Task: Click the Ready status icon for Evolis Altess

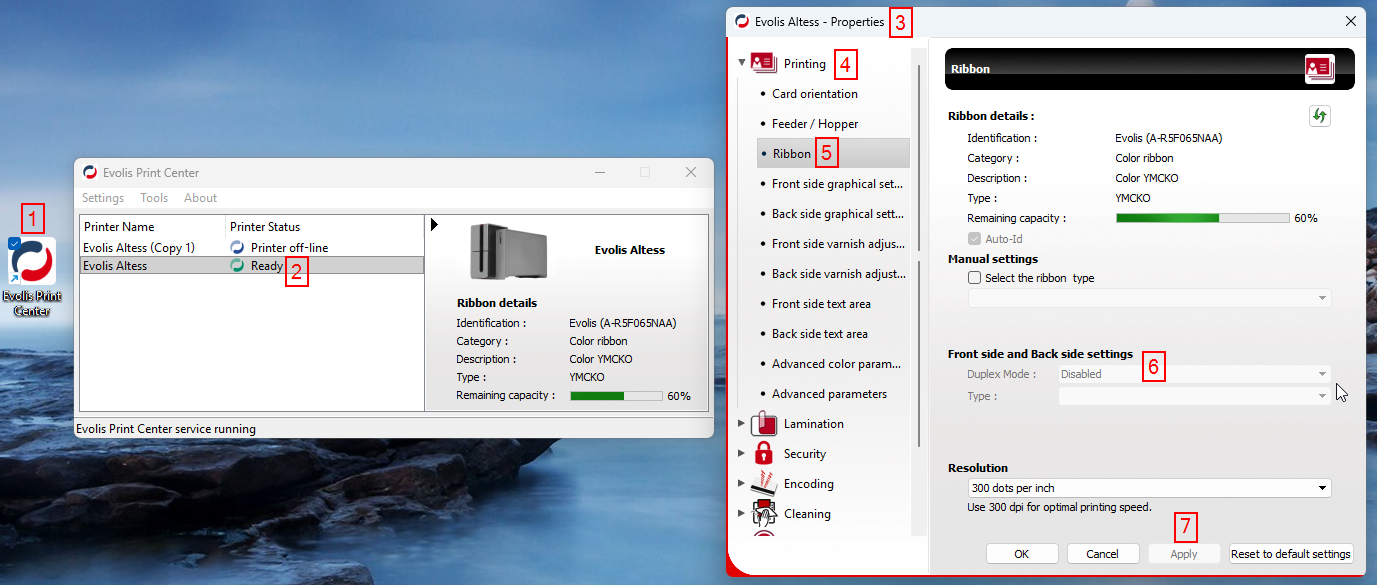Action: coord(237,266)
